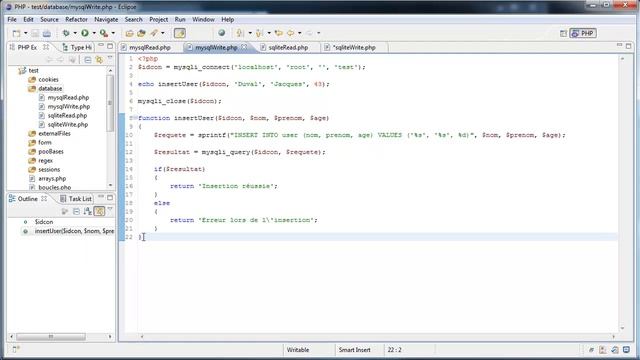The height and width of the screenshot is (360, 640).
Task: Open the Window menu
Action: click(x=203, y=20)
